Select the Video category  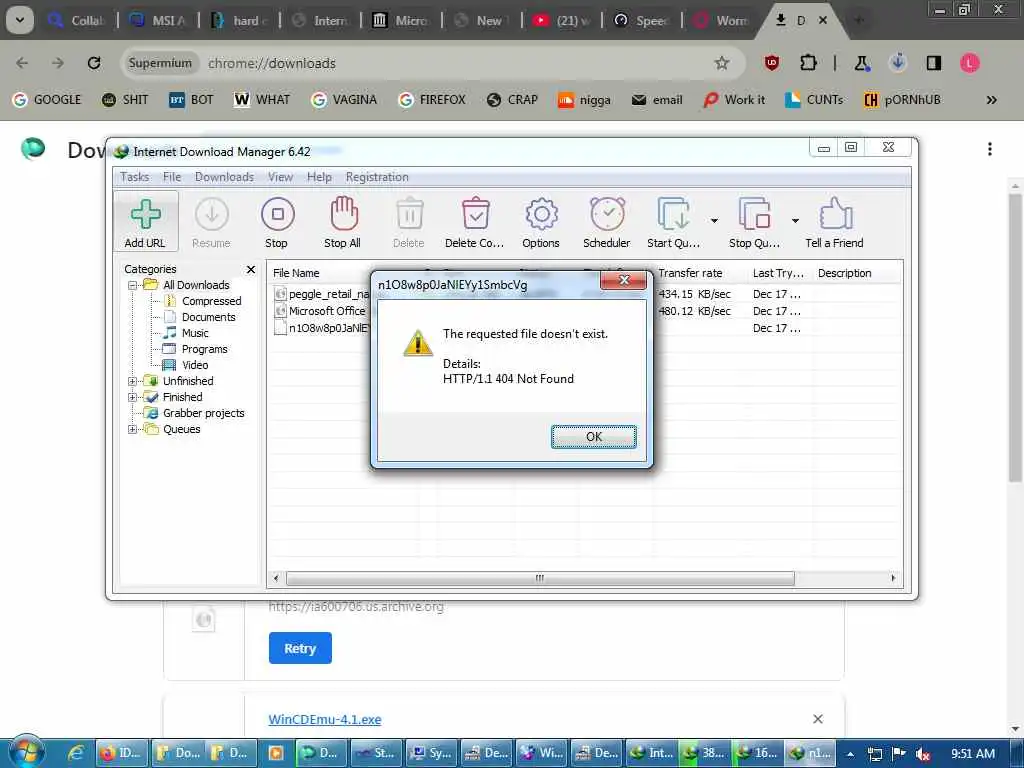coord(195,365)
